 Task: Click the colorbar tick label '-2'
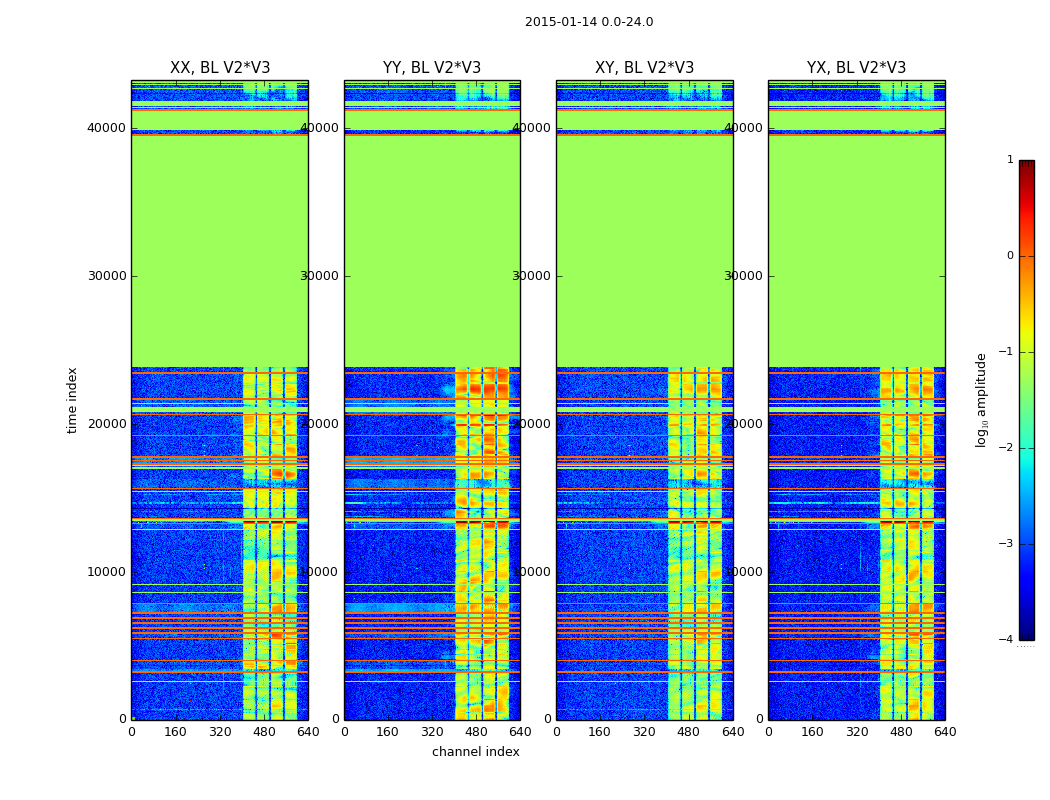[x=1006, y=448]
